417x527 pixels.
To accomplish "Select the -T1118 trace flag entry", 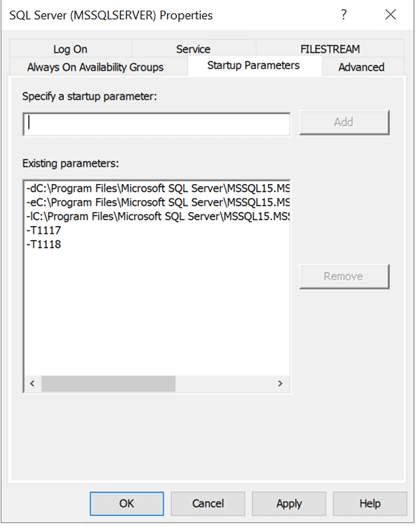I will pyautogui.click(x=157, y=244).
